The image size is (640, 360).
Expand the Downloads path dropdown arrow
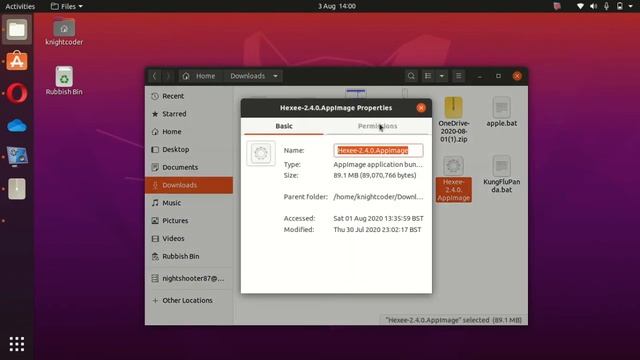pyautogui.click(x=276, y=76)
